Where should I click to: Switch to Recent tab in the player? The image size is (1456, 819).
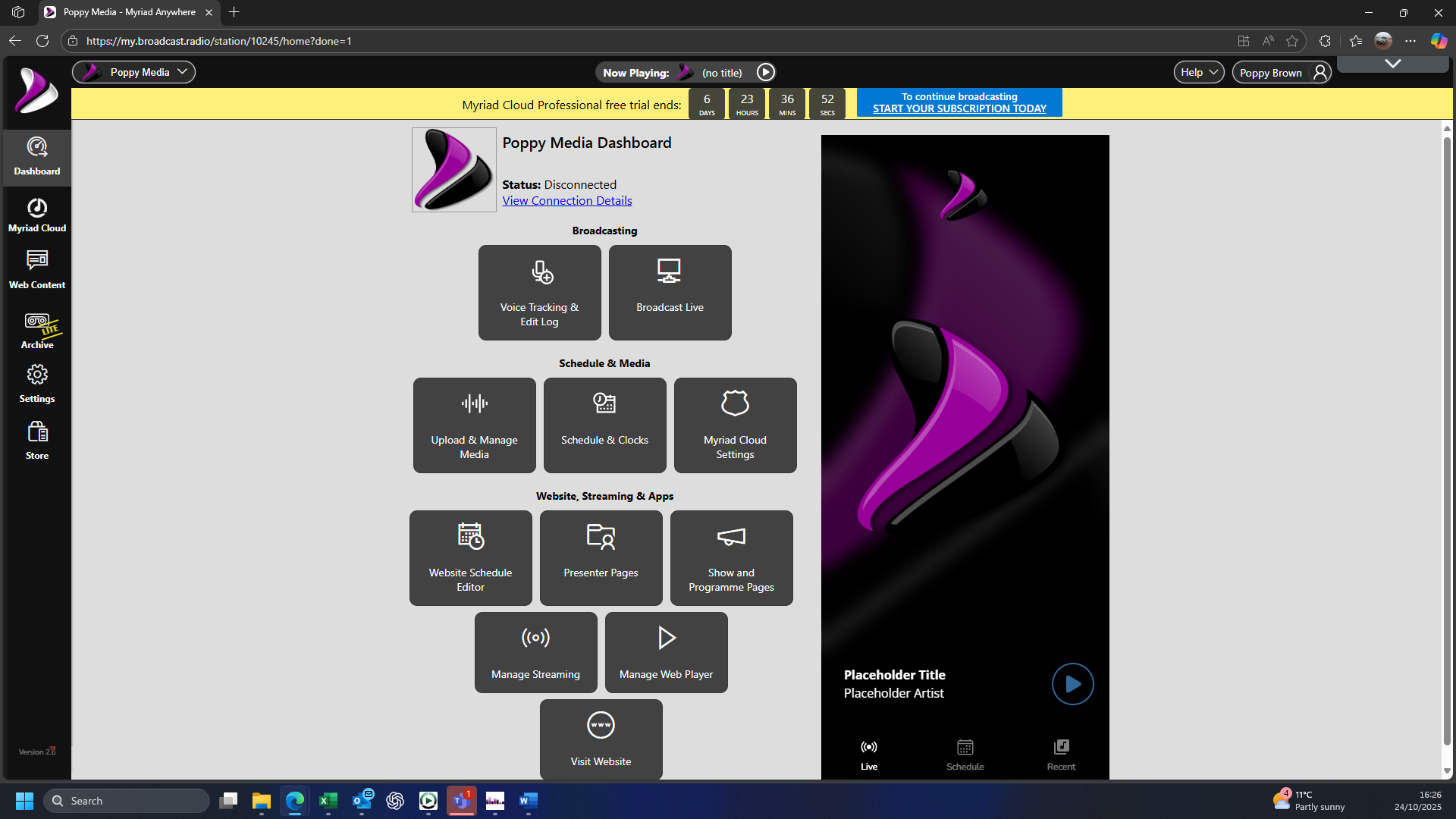(x=1061, y=755)
